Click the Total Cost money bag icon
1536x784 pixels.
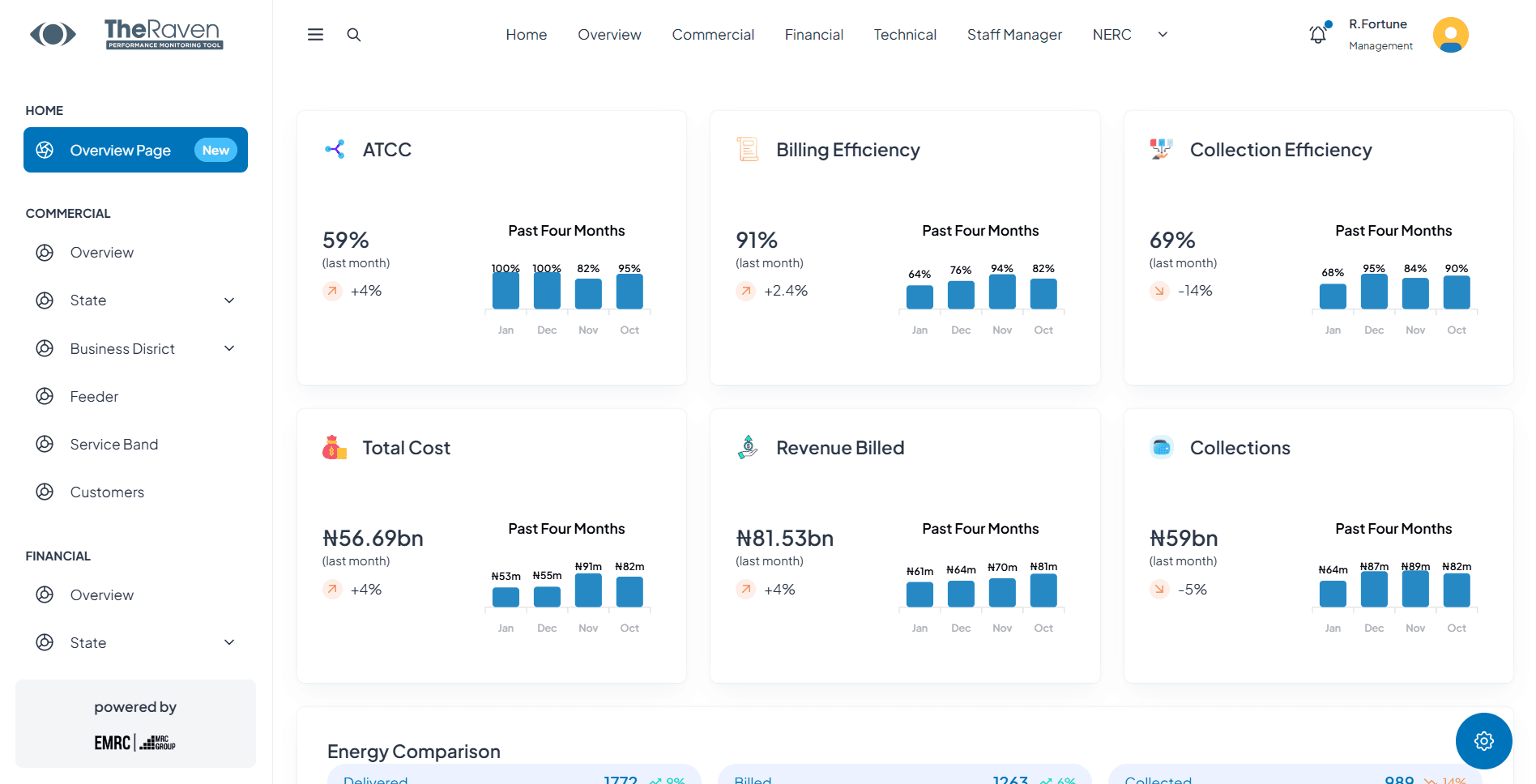(x=334, y=448)
